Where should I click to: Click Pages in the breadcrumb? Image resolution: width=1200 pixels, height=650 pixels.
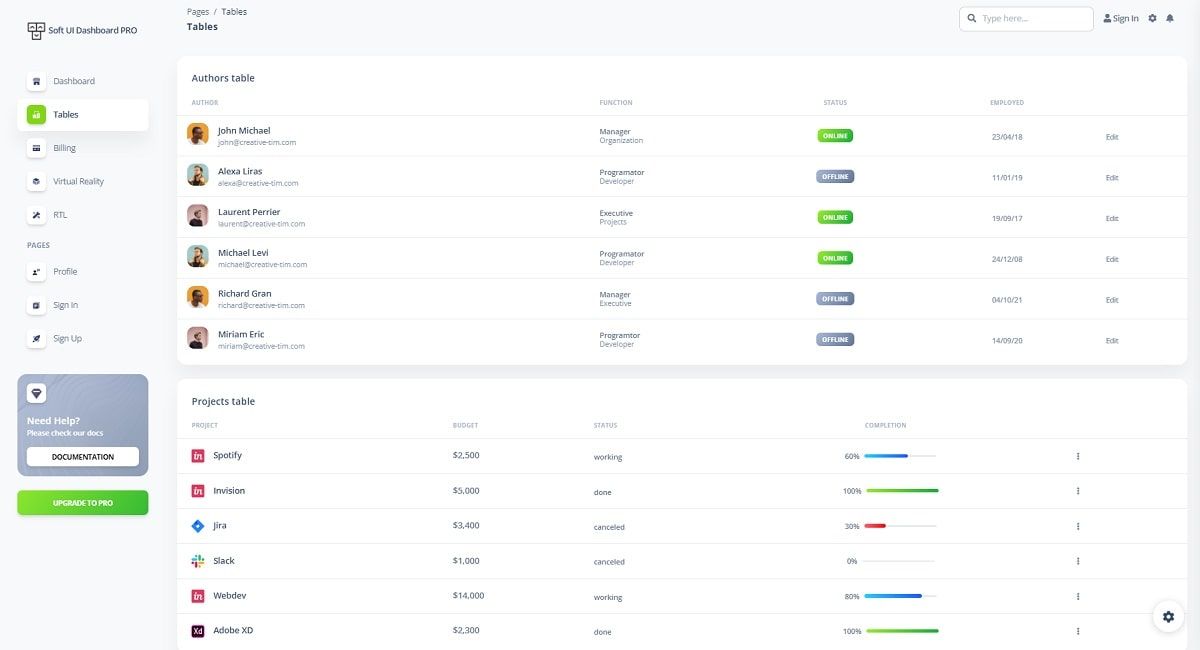198,11
